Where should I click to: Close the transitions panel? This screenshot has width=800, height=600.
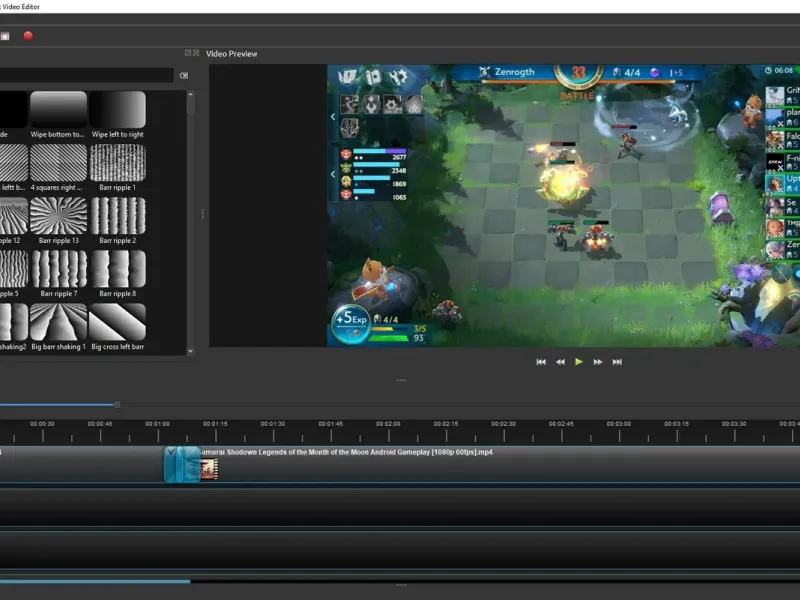tap(196, 53)
